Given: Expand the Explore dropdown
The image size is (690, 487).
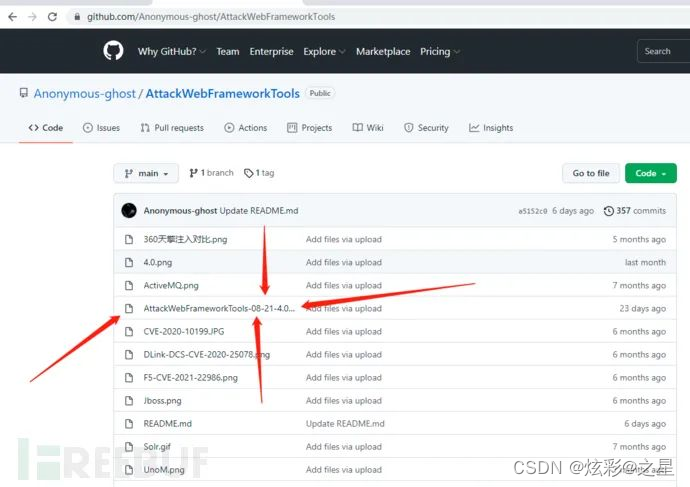Looking at the screenshot, I should tap(324, 51).
